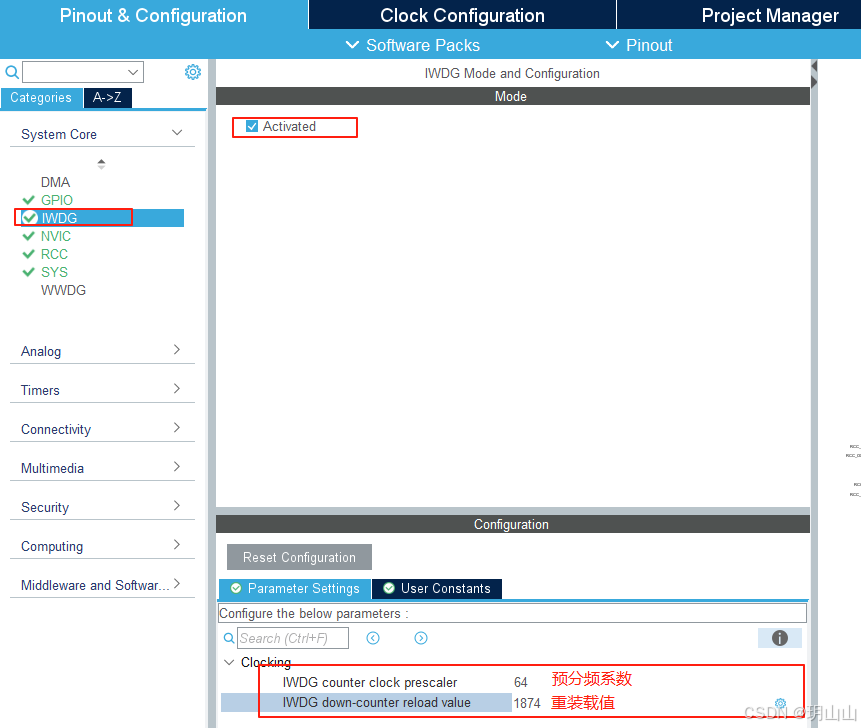Click the panel collapse arrows at the top right
Screen dimensions: 861x728
[814, 74]
